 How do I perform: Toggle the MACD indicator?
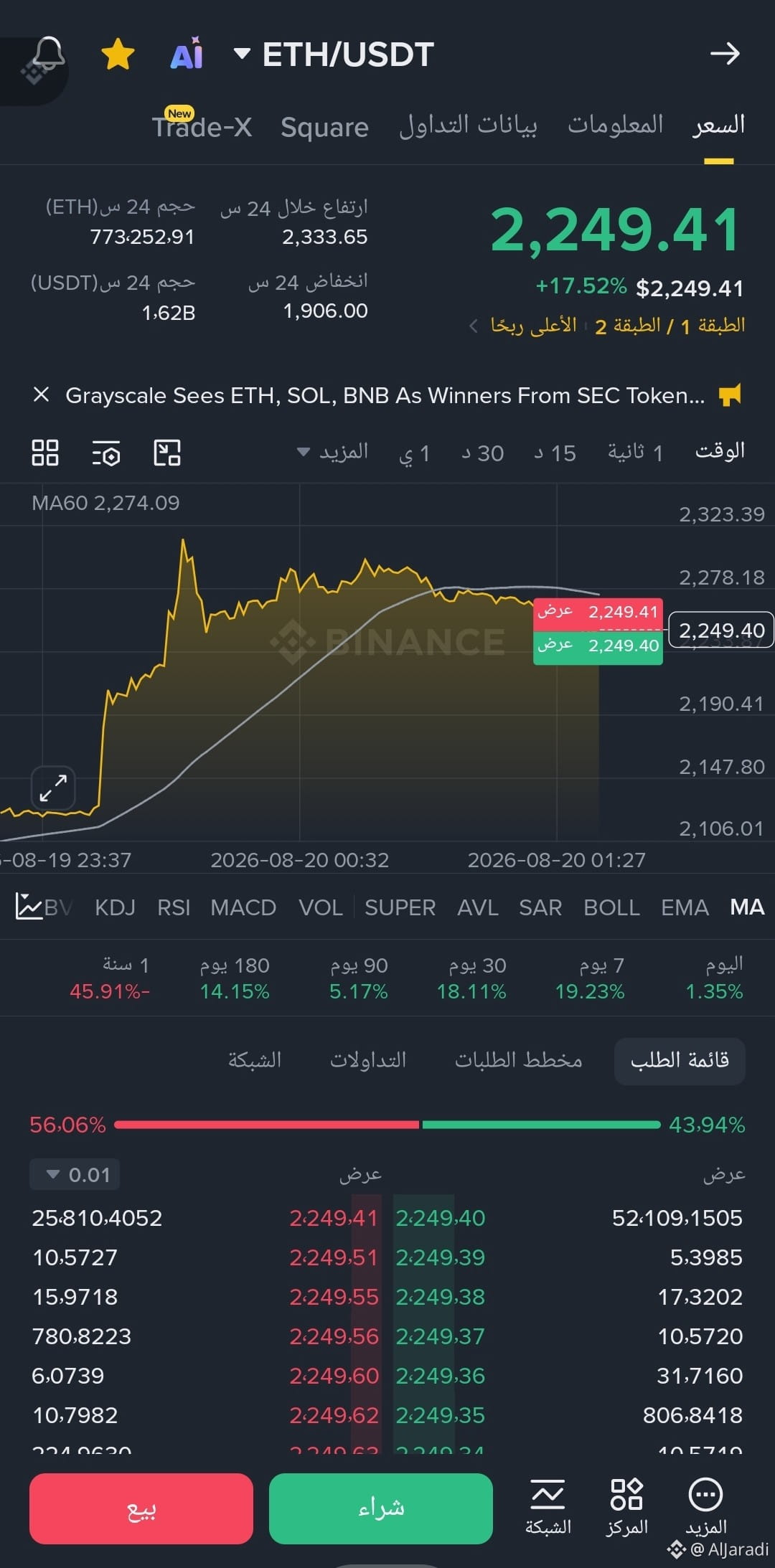coord(243,907)
